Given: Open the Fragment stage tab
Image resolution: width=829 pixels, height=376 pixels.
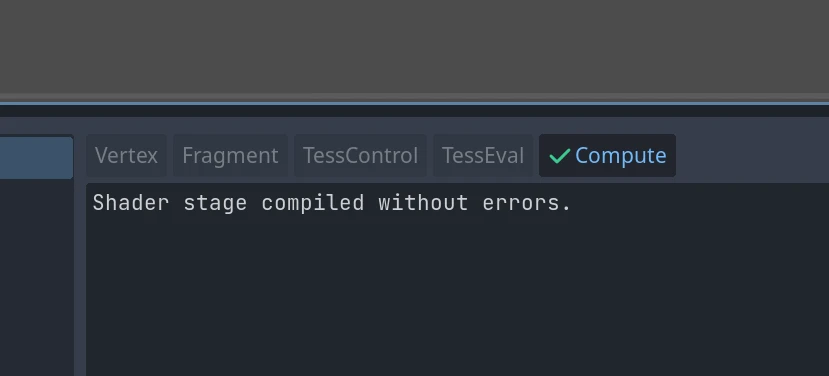Looking at the screenshot, I should pos(230,155).
